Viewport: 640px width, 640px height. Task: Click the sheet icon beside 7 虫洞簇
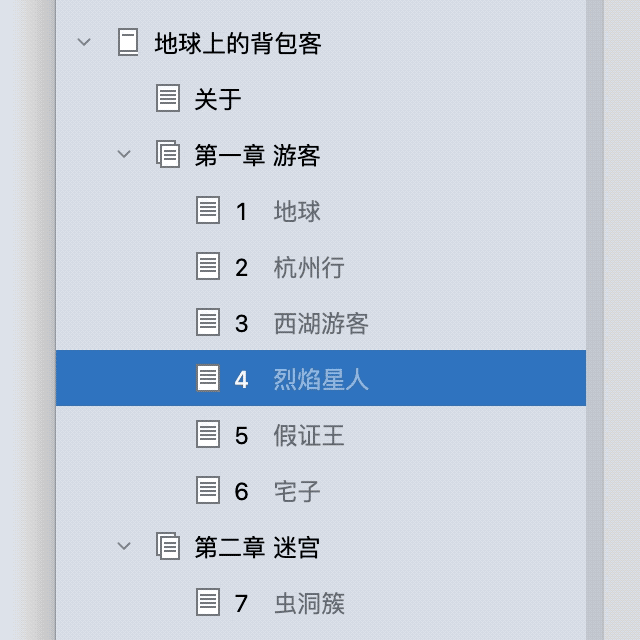click(208, 602)
